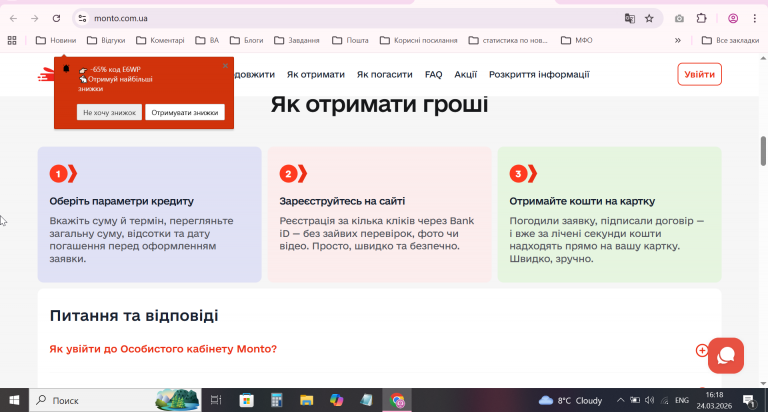Open the 8°C Cloudy weather widget
This screenshot has height=412, width=768.
point(571,400)
